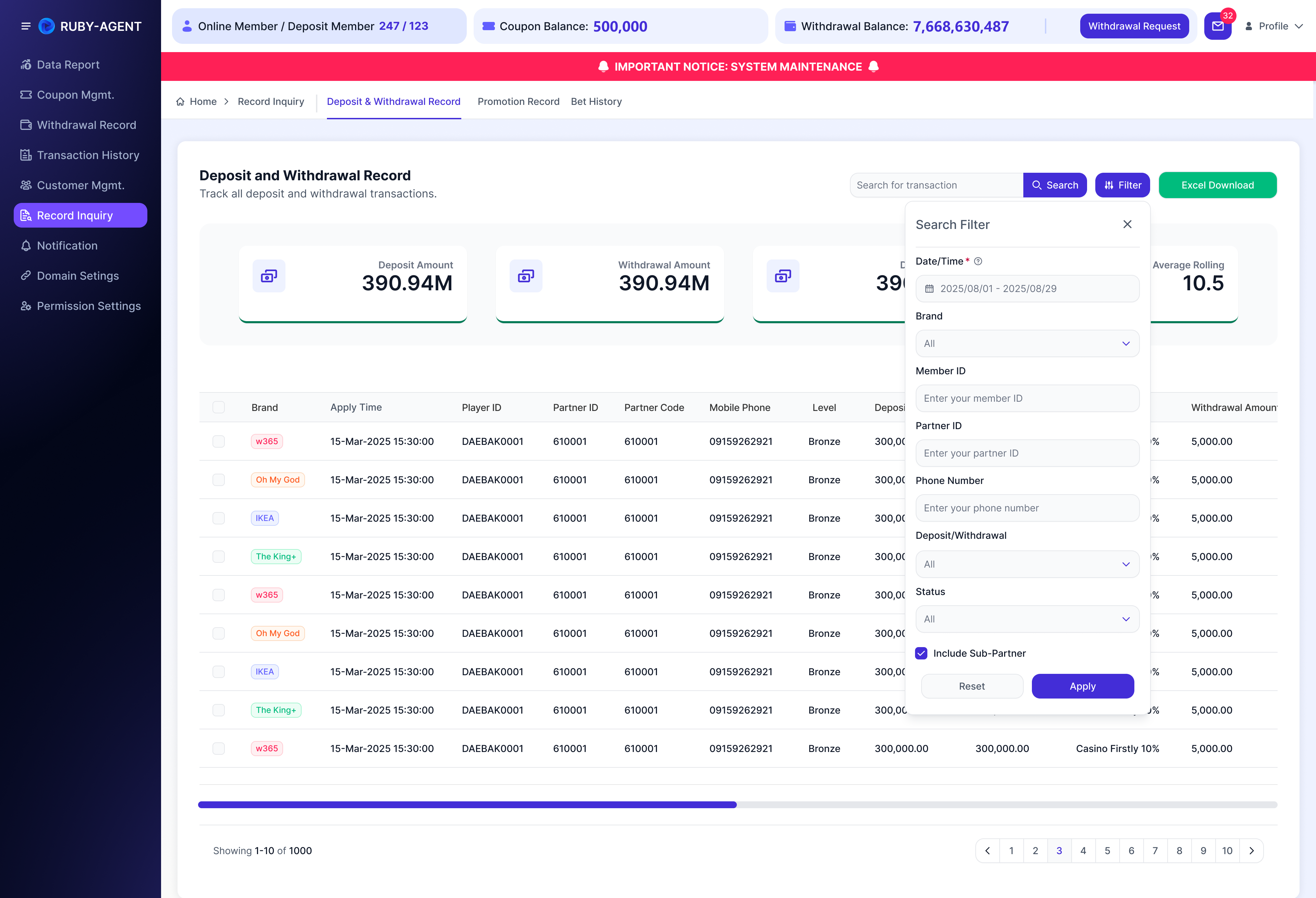Check the first w365 row checkbox
This screenshot has height=898, width=1316.
pyautogui.click(x=219, y=441)
